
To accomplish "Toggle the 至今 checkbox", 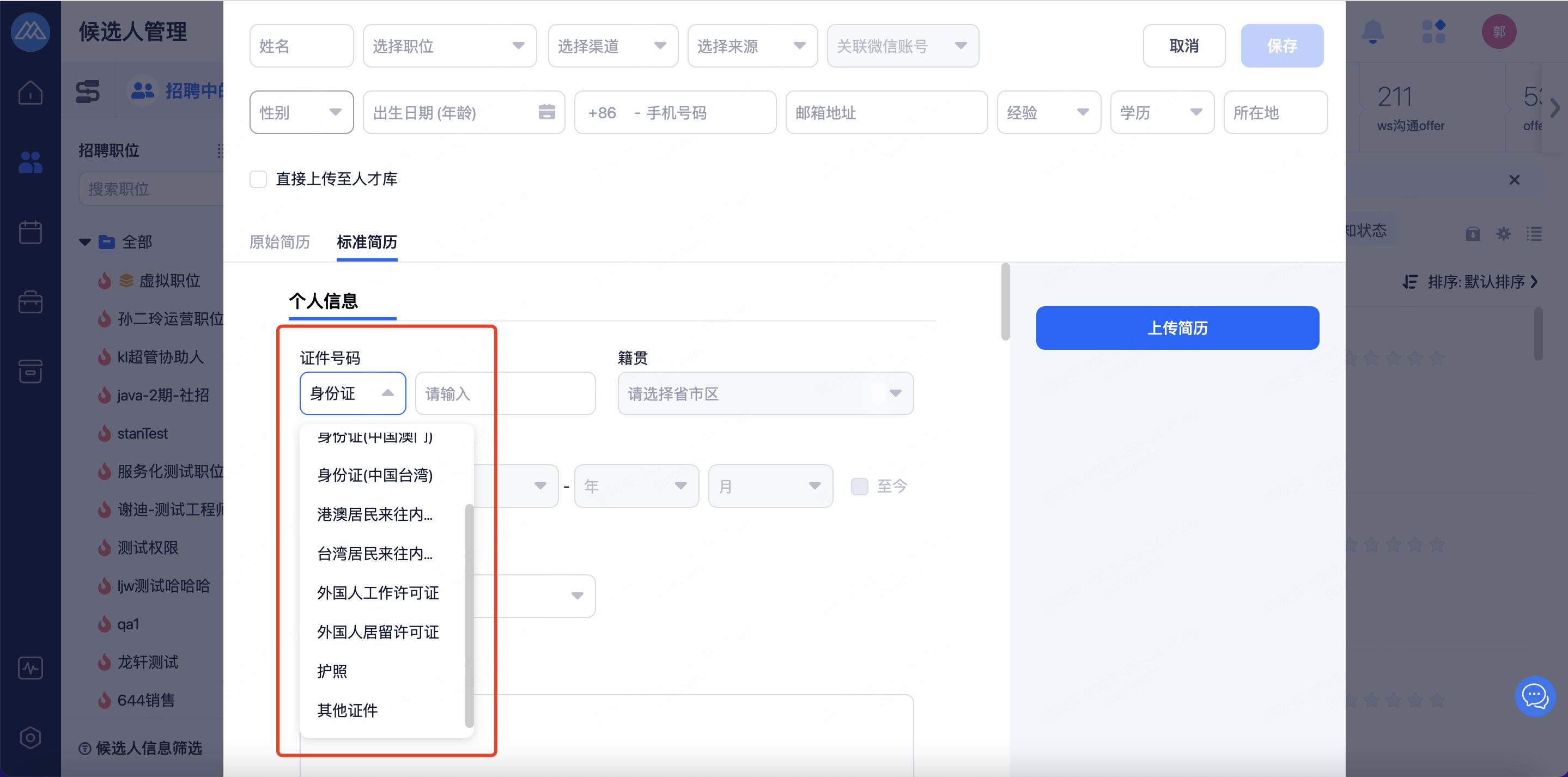I will click(x=860, y=486).
